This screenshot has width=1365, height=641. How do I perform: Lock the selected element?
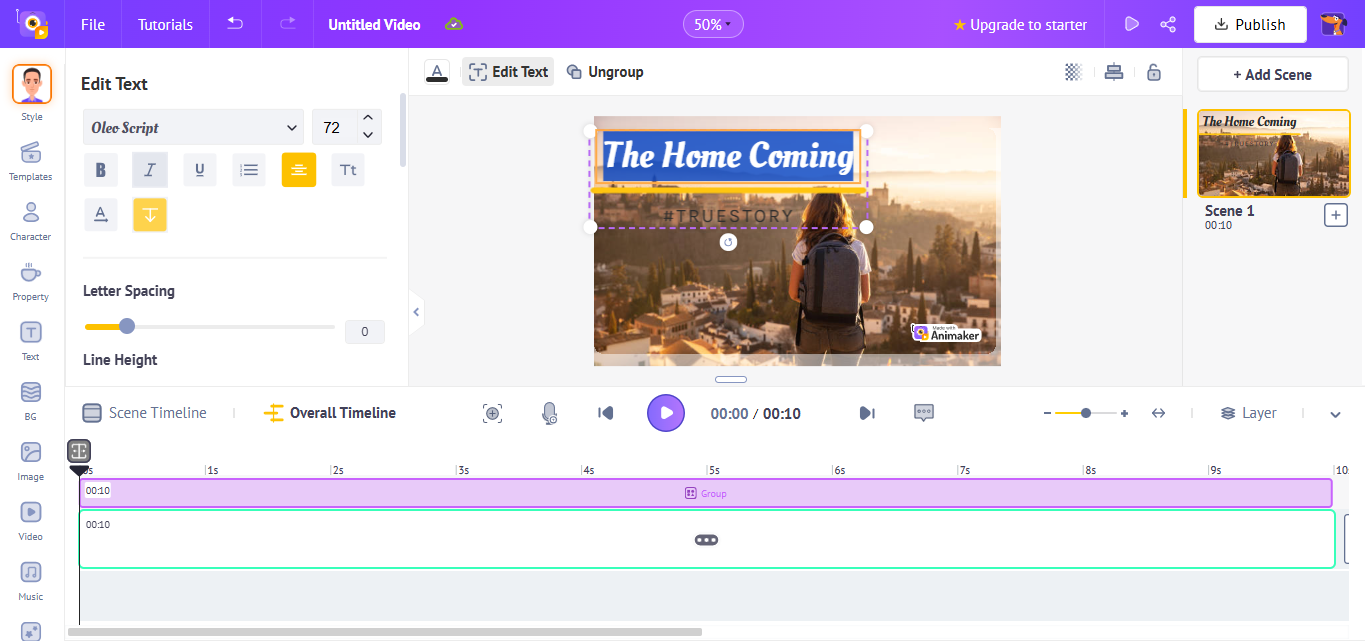coord(1154,72)
